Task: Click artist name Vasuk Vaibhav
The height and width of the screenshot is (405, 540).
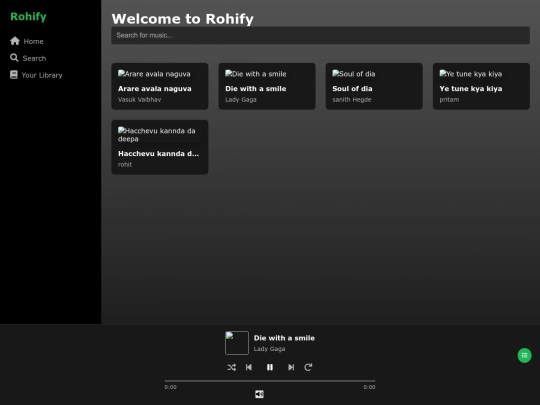Action: pyautogui.click(x=139, y=100)
